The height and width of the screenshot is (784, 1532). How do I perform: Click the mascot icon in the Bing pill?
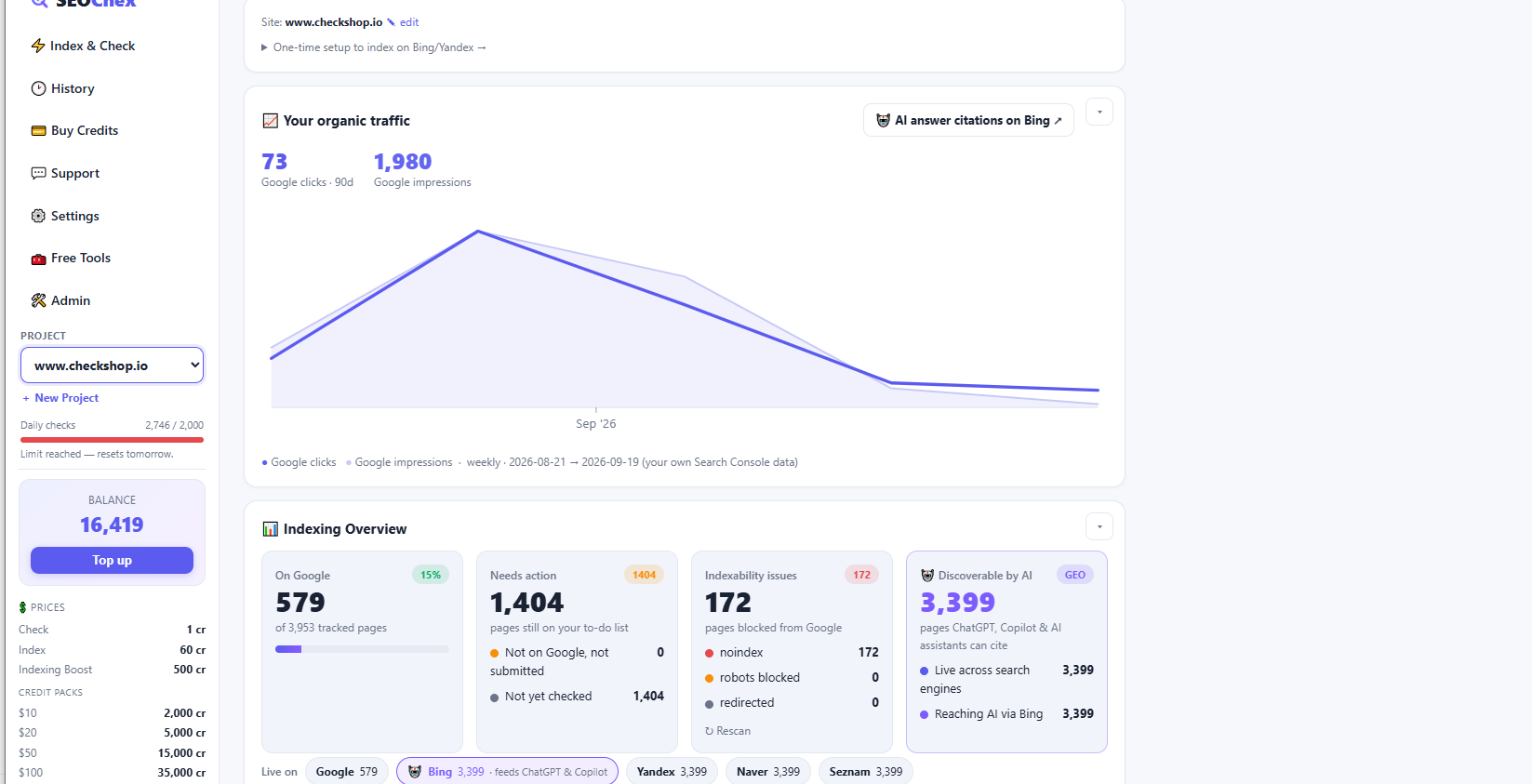point(415,772)
